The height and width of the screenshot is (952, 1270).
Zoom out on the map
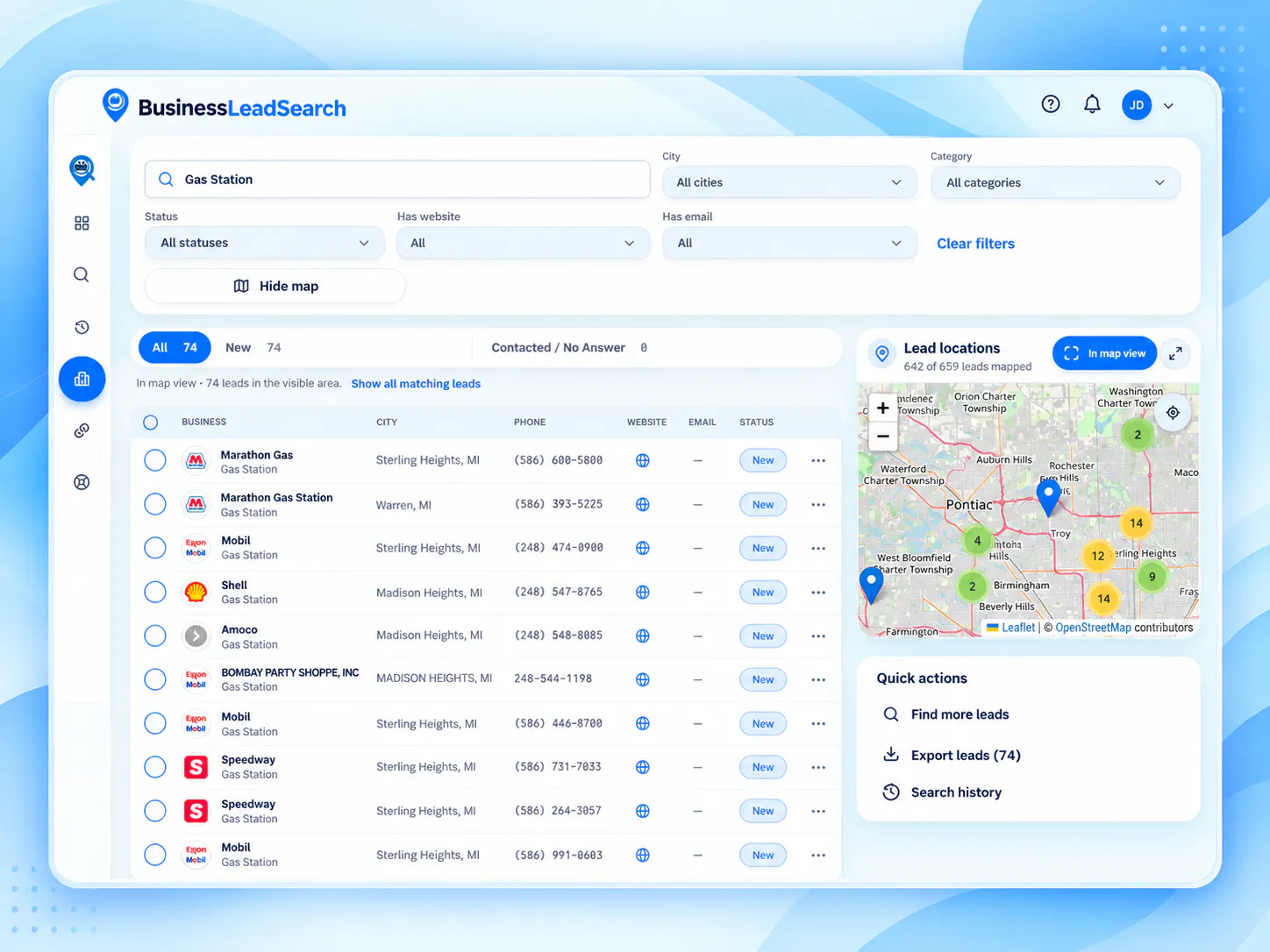(x=882, y=436)
